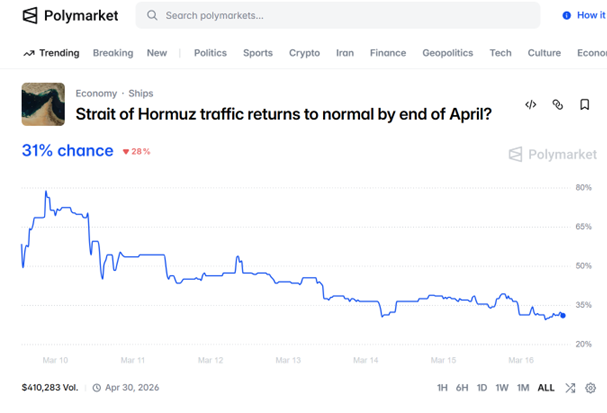Click the chart settings gear icon

[x=590, y=388]
